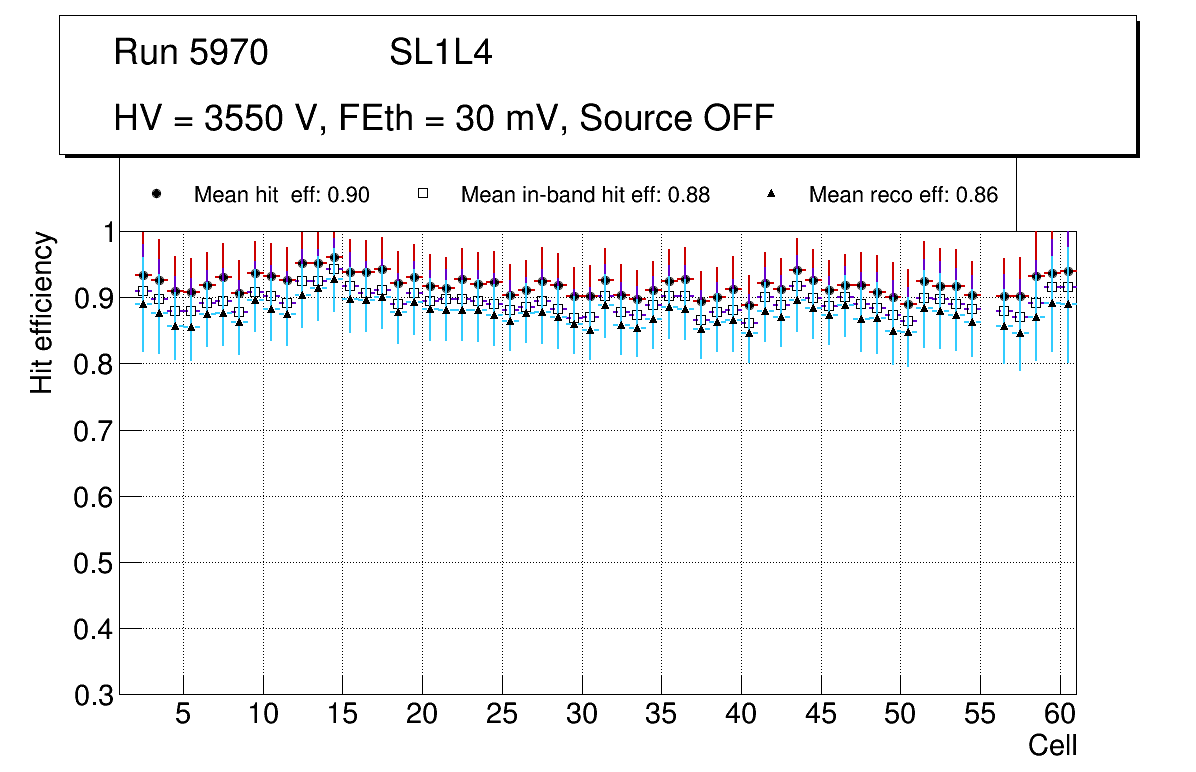
Task: Select the "Mean in-band hit eff: 0.88" legend label
Action: click(x=585, y=196)
